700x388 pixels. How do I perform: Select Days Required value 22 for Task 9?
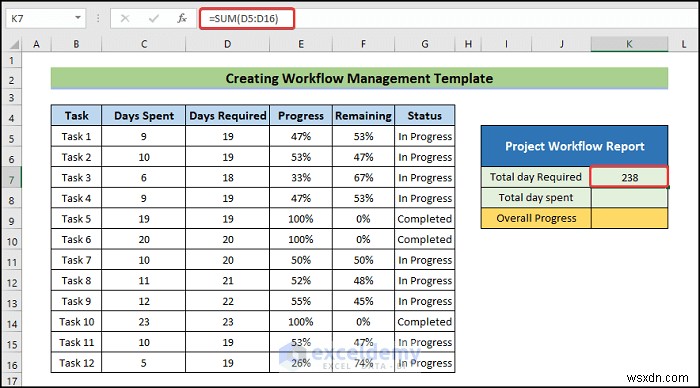click(228, 301)
